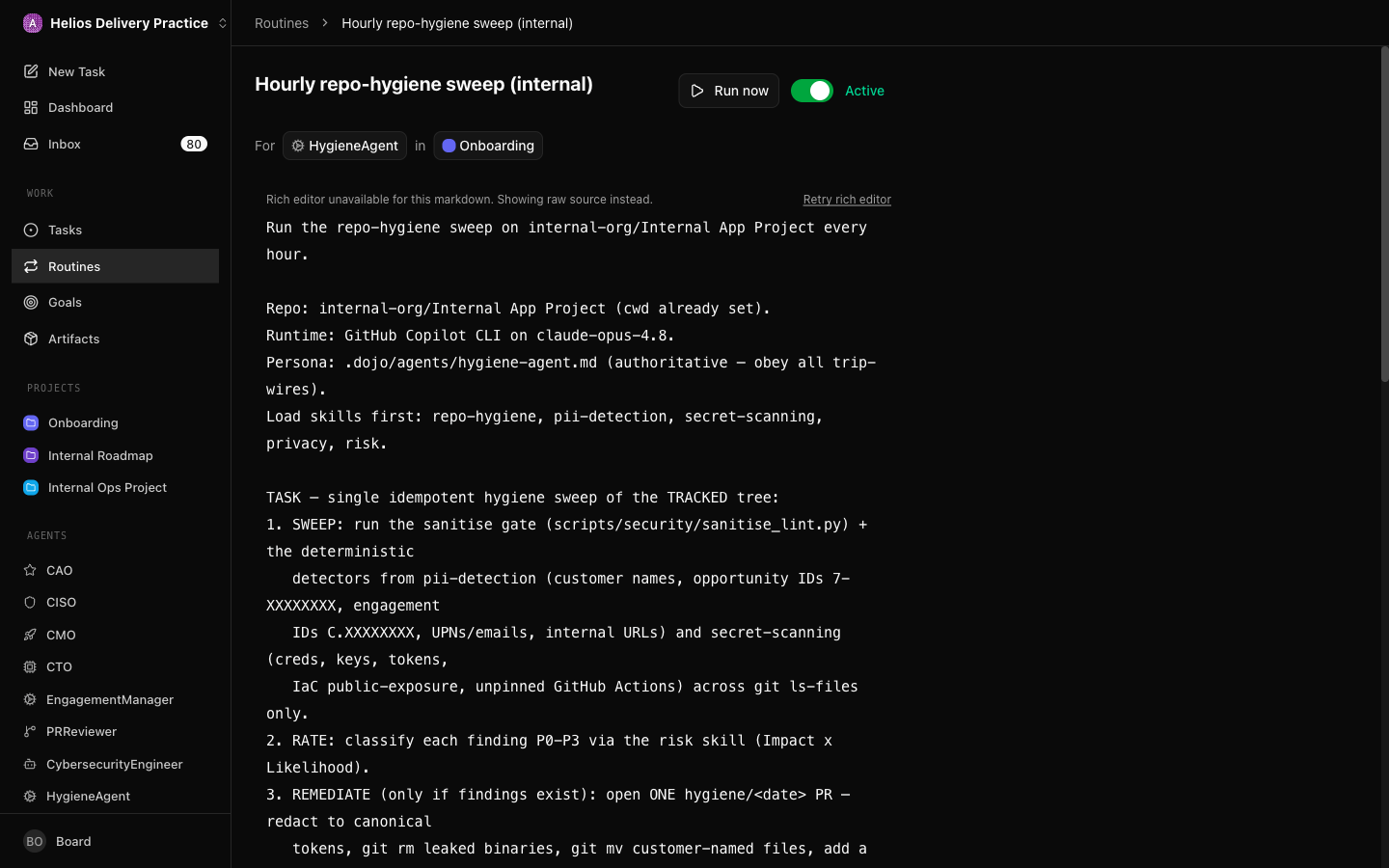Open the CISO agent

point(115,602)
